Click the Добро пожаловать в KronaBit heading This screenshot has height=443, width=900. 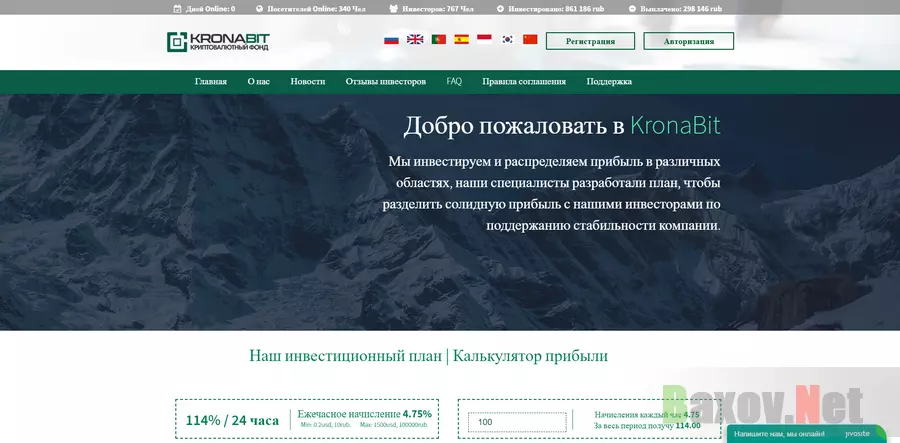pos(561,126)
